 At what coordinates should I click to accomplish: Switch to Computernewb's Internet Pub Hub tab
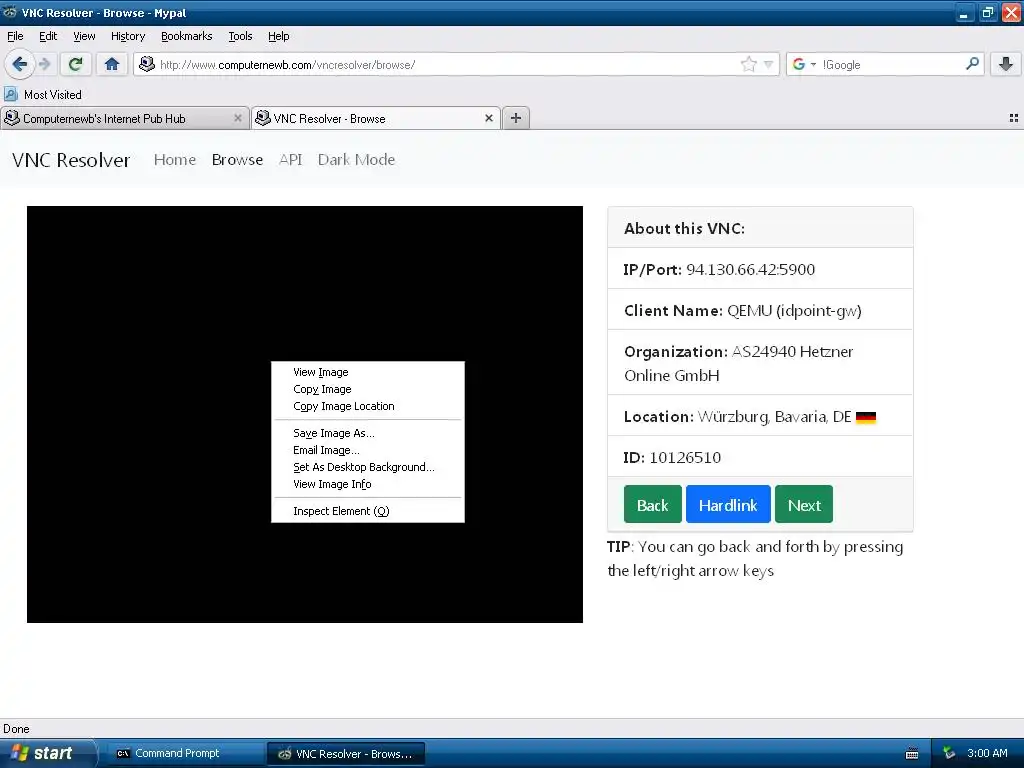[x=124, y=118]
